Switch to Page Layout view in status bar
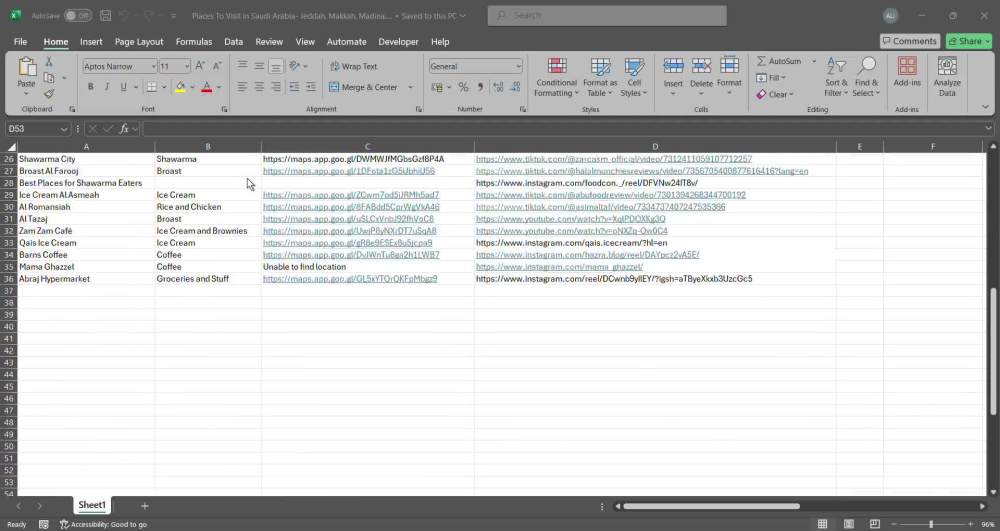1000x531 pixels. tap(849, 524)
